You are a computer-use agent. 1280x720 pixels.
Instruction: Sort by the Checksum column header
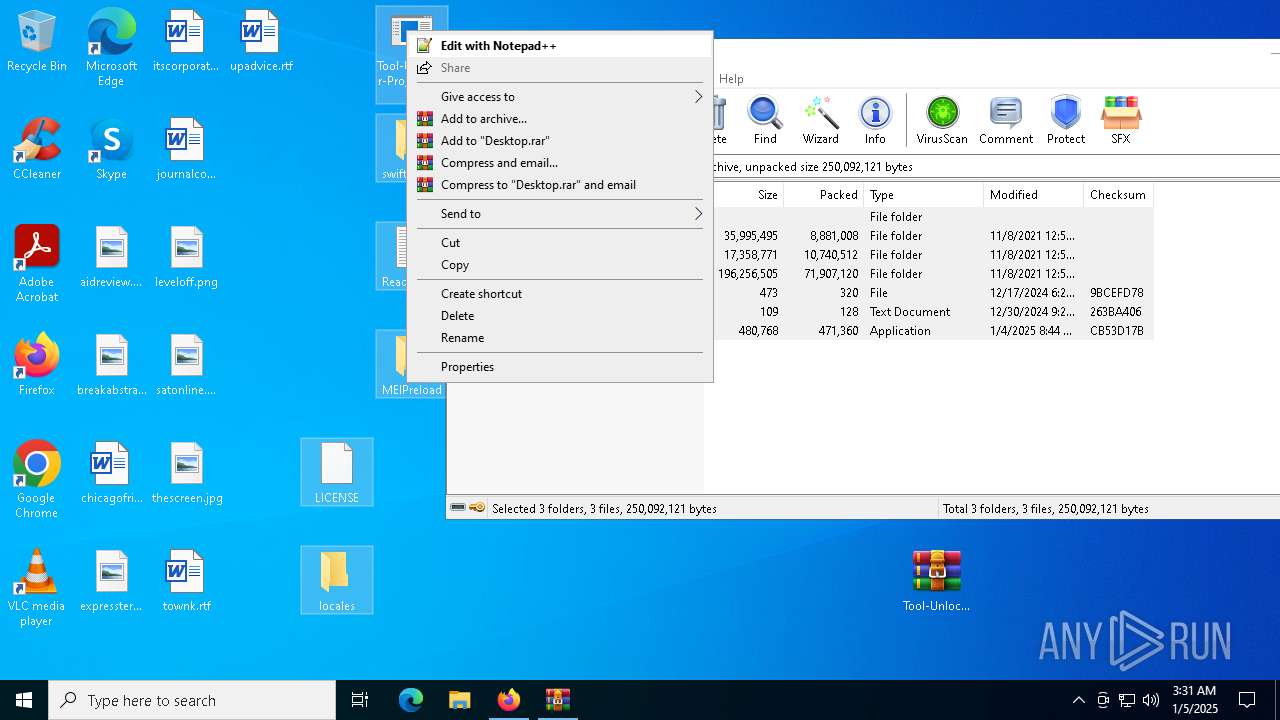pos(1118,195)
